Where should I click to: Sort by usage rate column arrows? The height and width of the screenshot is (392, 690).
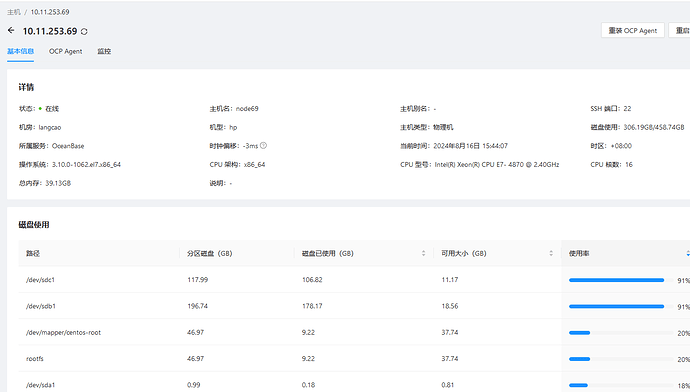pyautogui.click(x=687, y=253)
